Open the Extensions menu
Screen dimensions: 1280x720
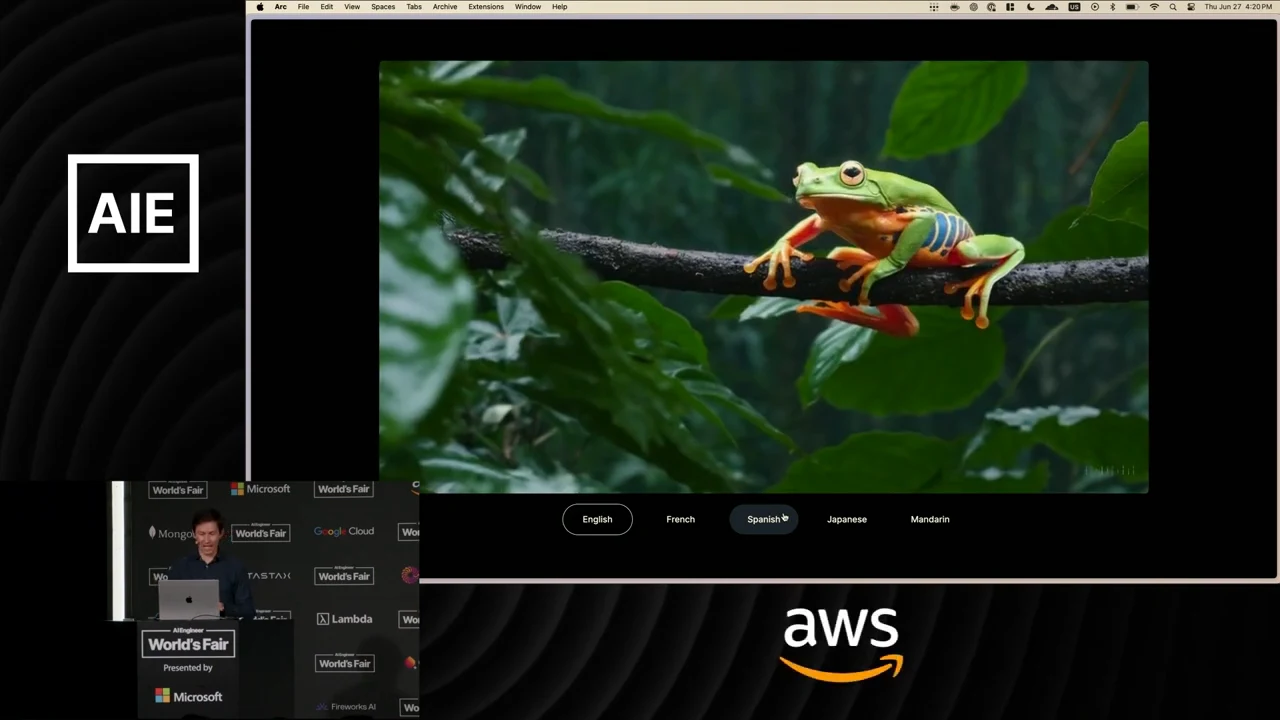point(486,7)
